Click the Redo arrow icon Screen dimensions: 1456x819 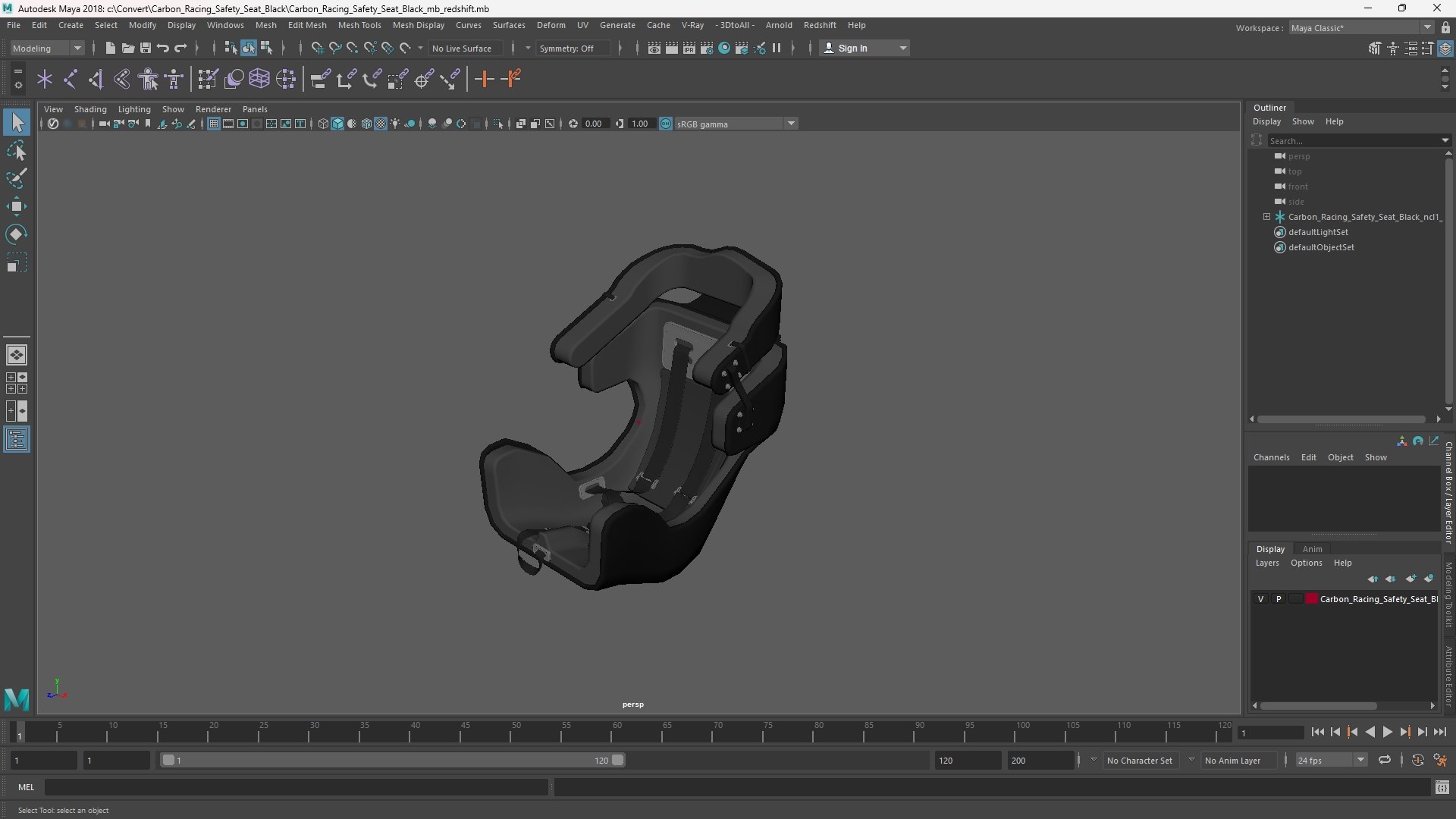click(x=180, y=48)
